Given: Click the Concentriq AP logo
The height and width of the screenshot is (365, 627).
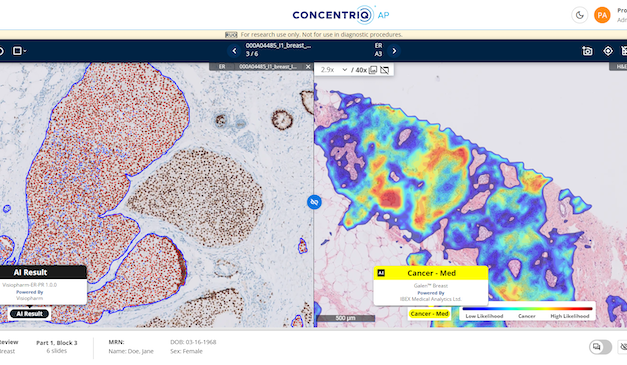Looking at the screenshot, I should [341, 15].
